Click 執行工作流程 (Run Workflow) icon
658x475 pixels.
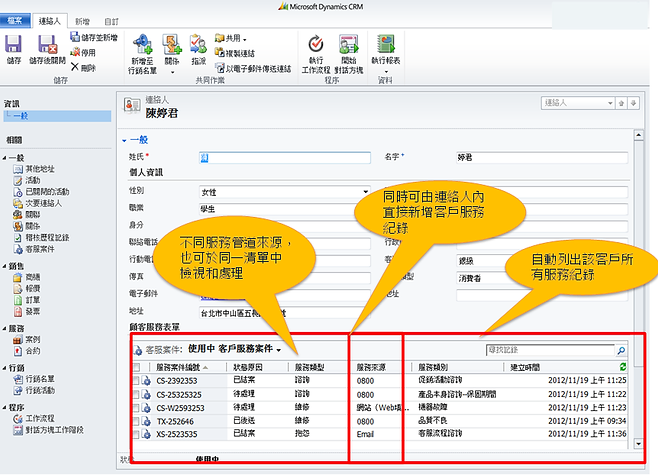[x=316, y=44]
